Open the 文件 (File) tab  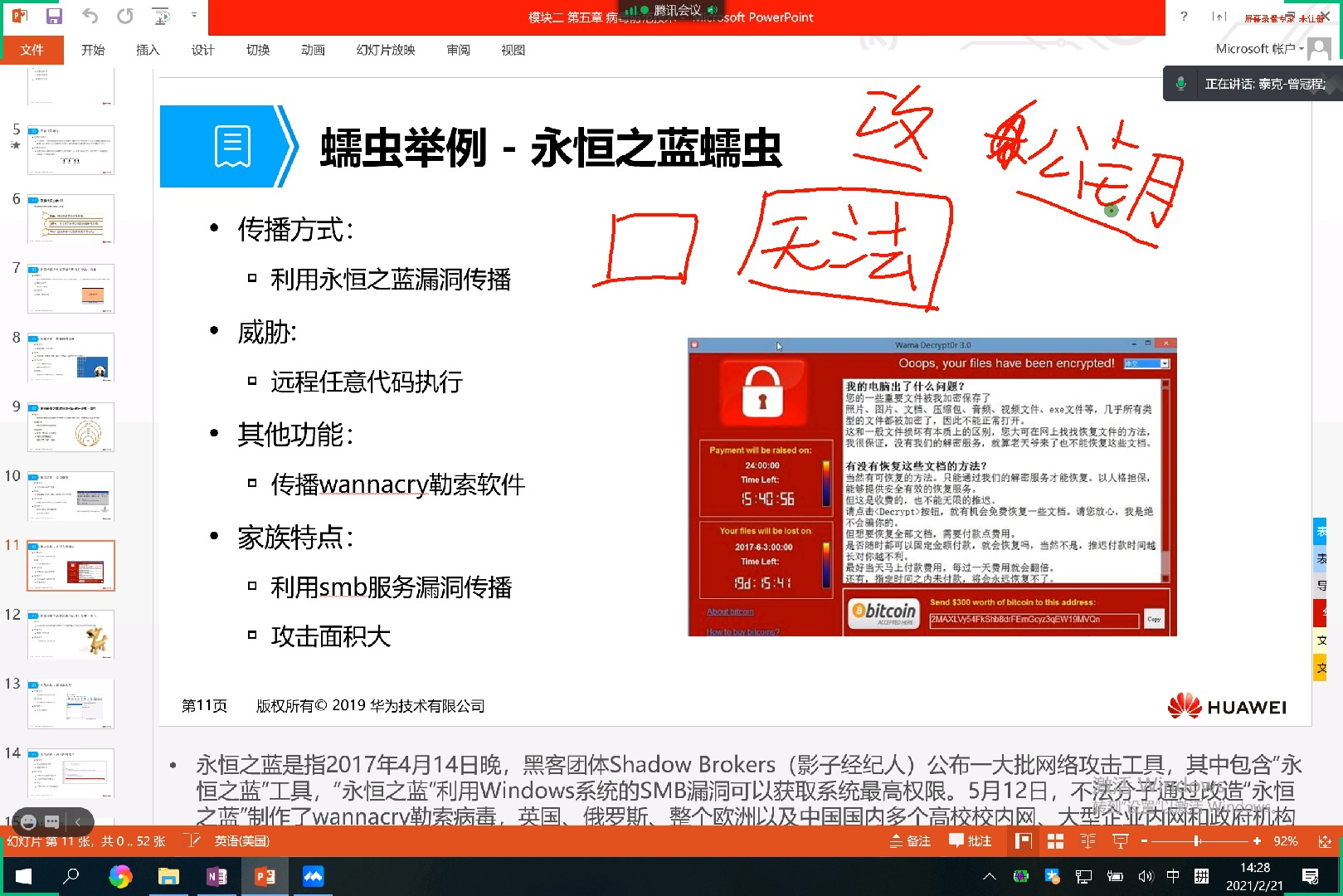tap(32, 50)
